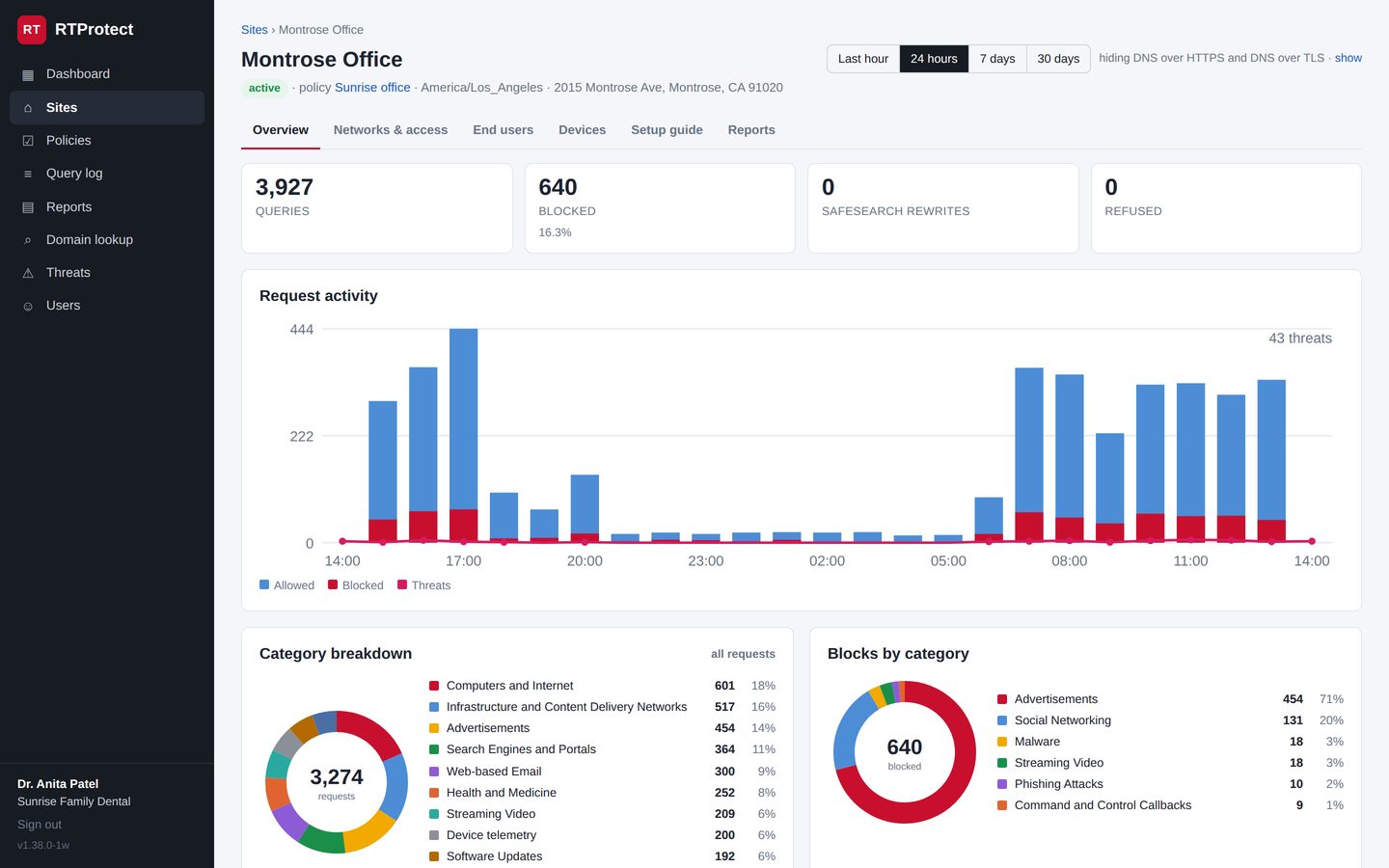This screenshot has width=1389, height=868.
Task: Click the Domain lookup magnifier icon
Action: [x=28, y=240]
